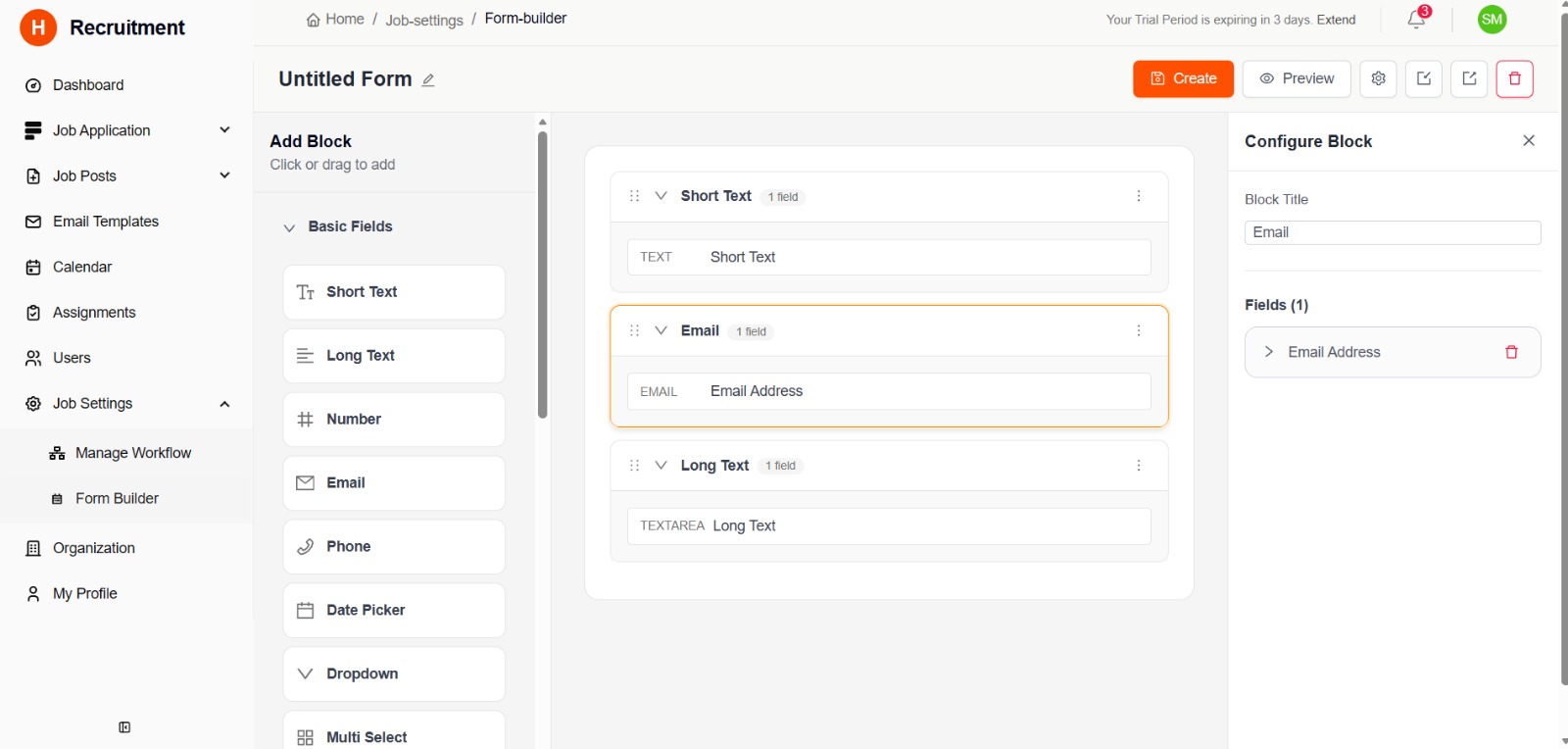Open the Email block three-dot menu
The image size is (1568, 749).
(x=1139, y=331)
